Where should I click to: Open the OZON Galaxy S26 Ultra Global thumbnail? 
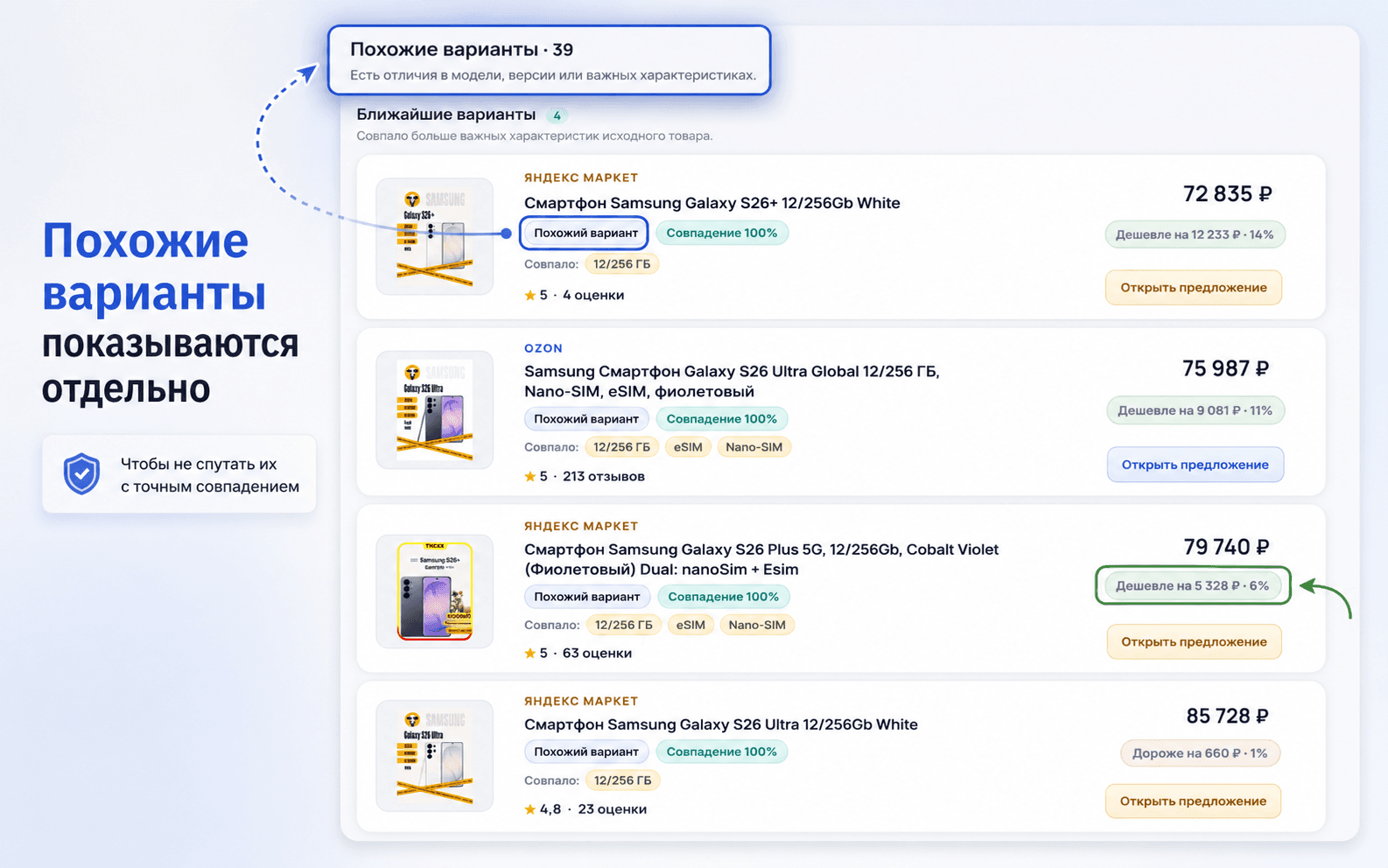pyautogui.click(x=434, y=409)
